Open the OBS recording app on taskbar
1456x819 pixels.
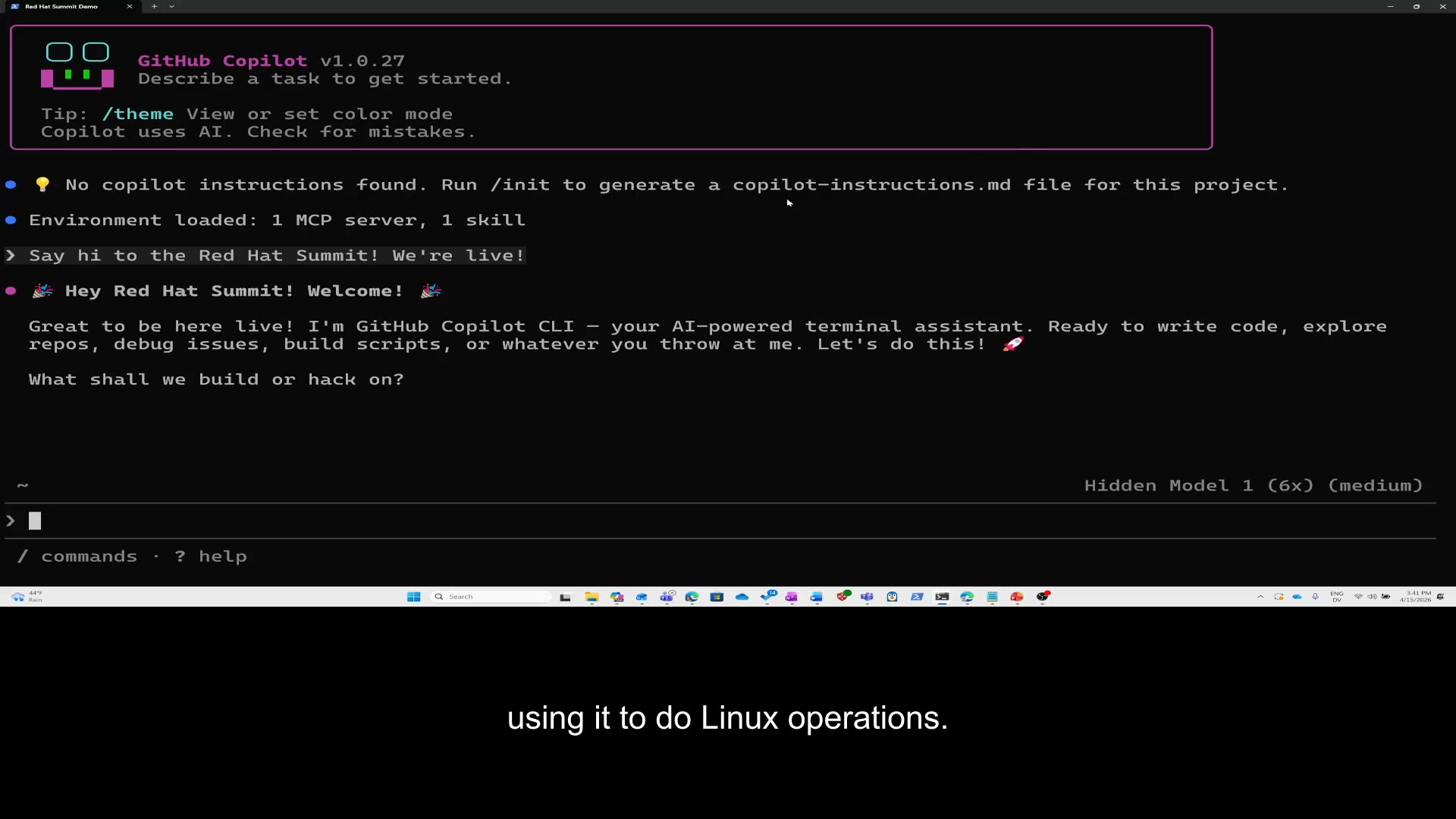(x=1043, y=597)
